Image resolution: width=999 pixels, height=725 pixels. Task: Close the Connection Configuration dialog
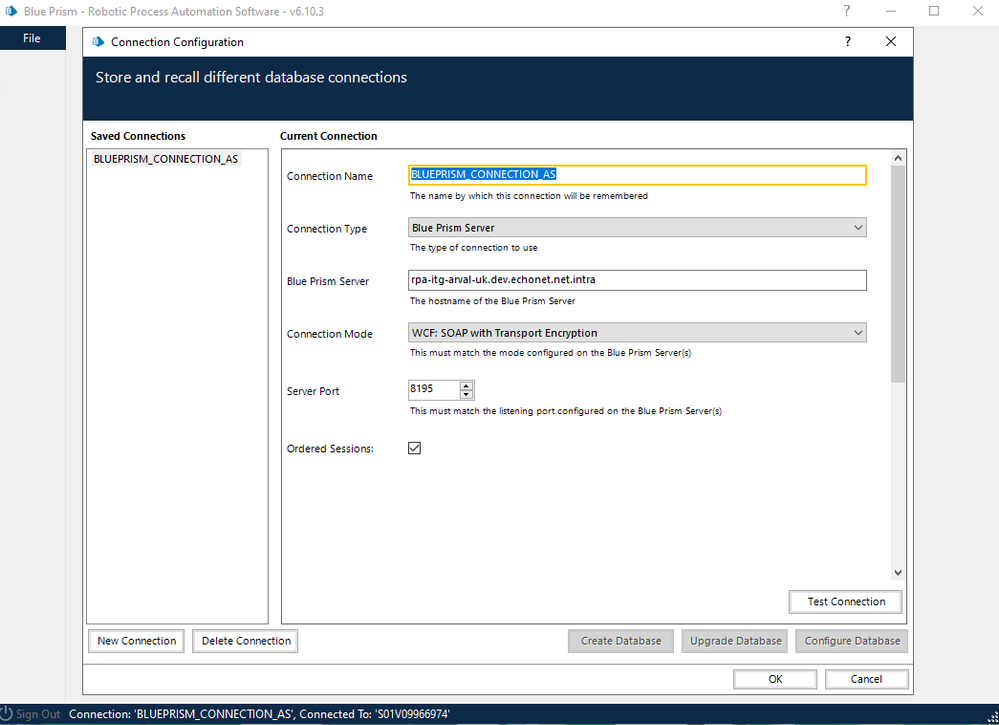[x=891, y=41]
